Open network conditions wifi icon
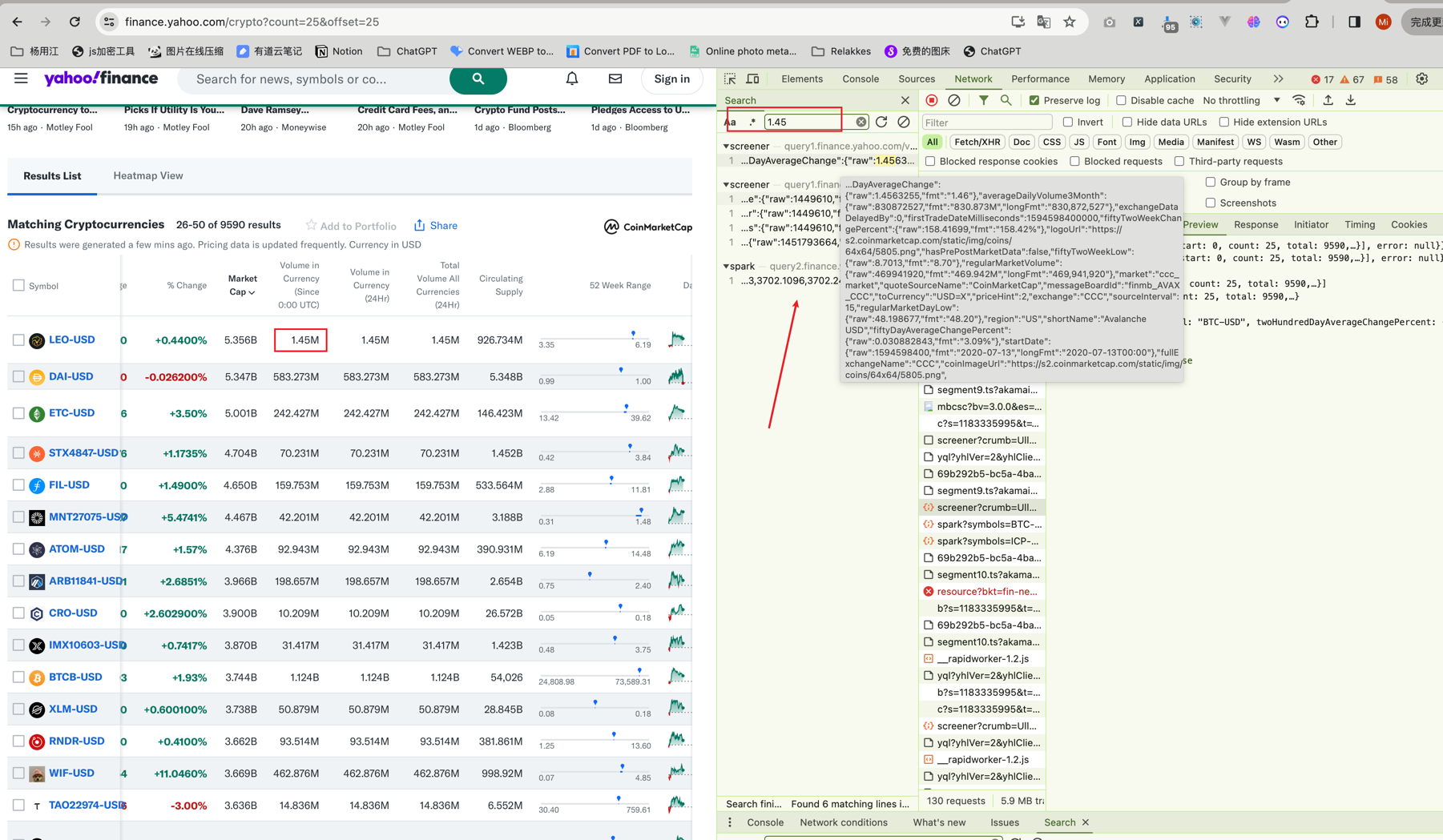1443x840 pixels. [1299, 100]
